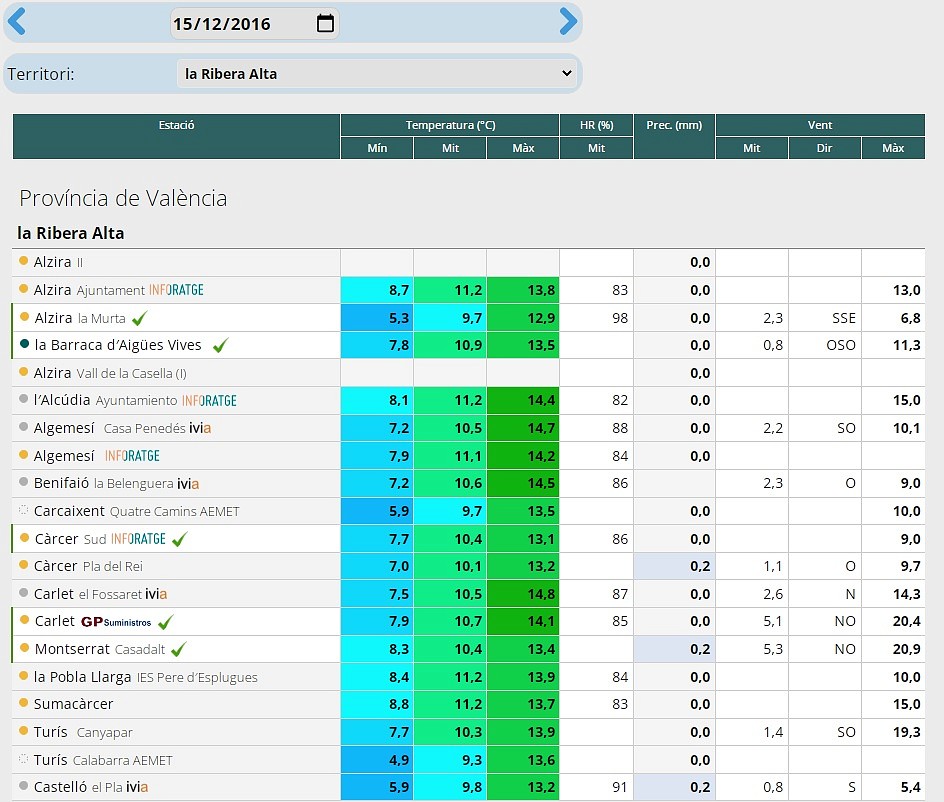Open the Territori dropdown la Ribera Alta
The height and width of the screenshot is (802, 944).
point(377,73)
